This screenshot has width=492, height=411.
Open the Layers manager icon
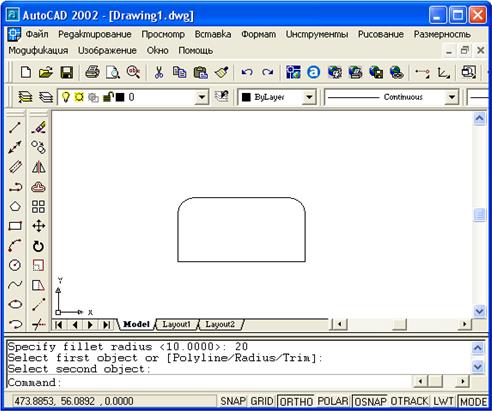click(x=25, y=97)
